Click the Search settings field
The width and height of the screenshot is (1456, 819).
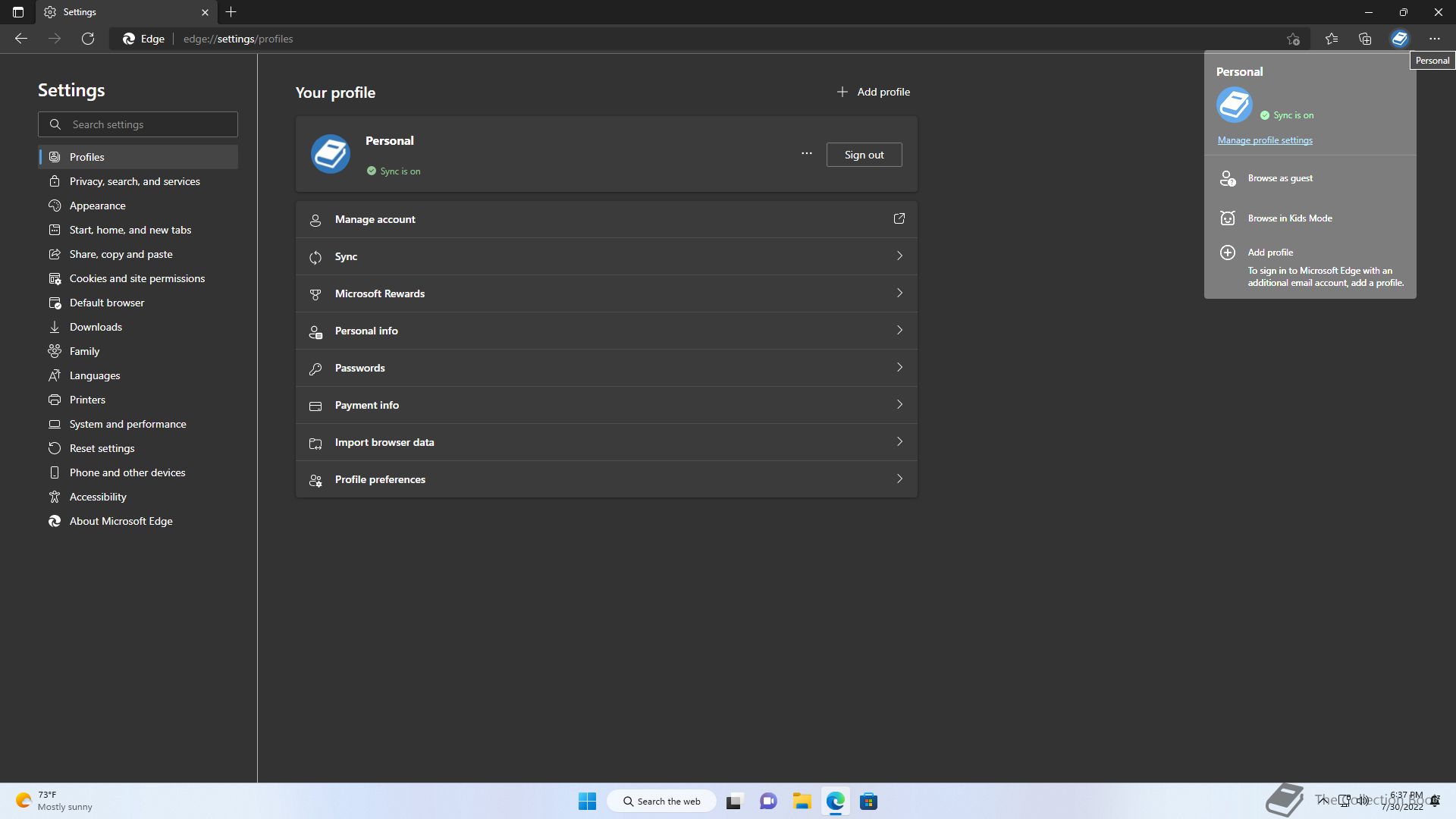click(x=138, y=124)
